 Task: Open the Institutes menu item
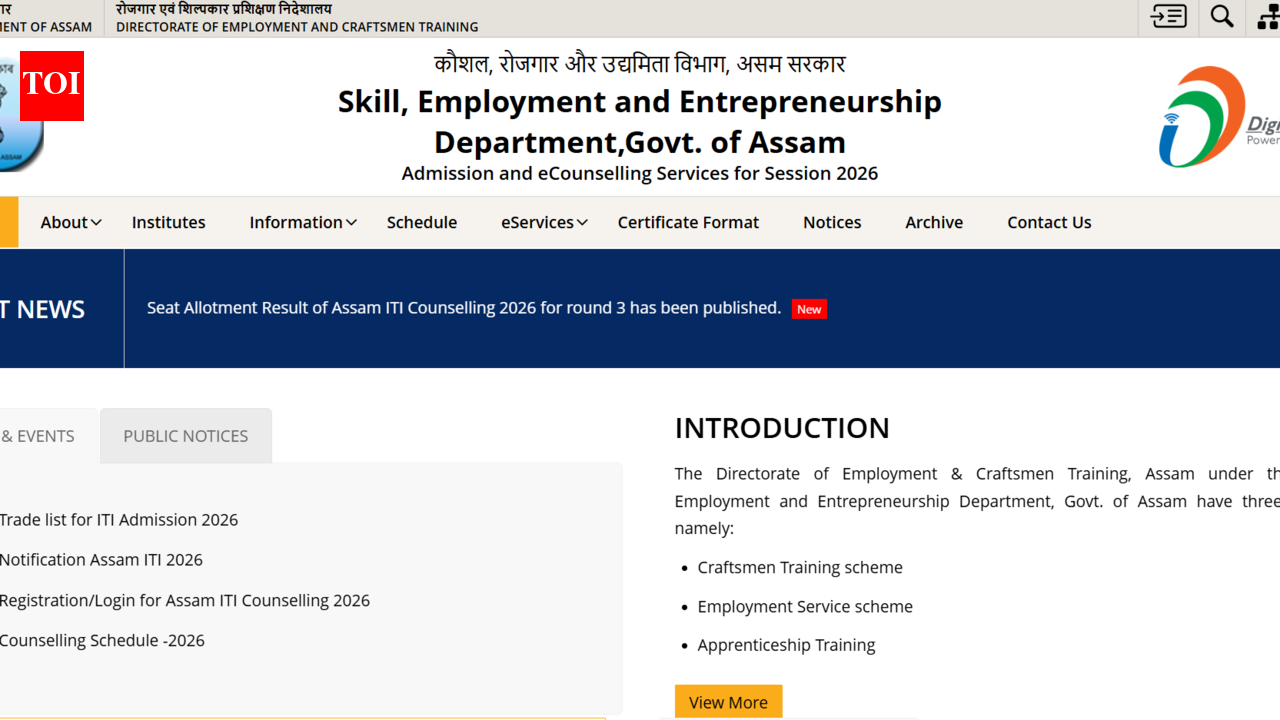point(168,223)
